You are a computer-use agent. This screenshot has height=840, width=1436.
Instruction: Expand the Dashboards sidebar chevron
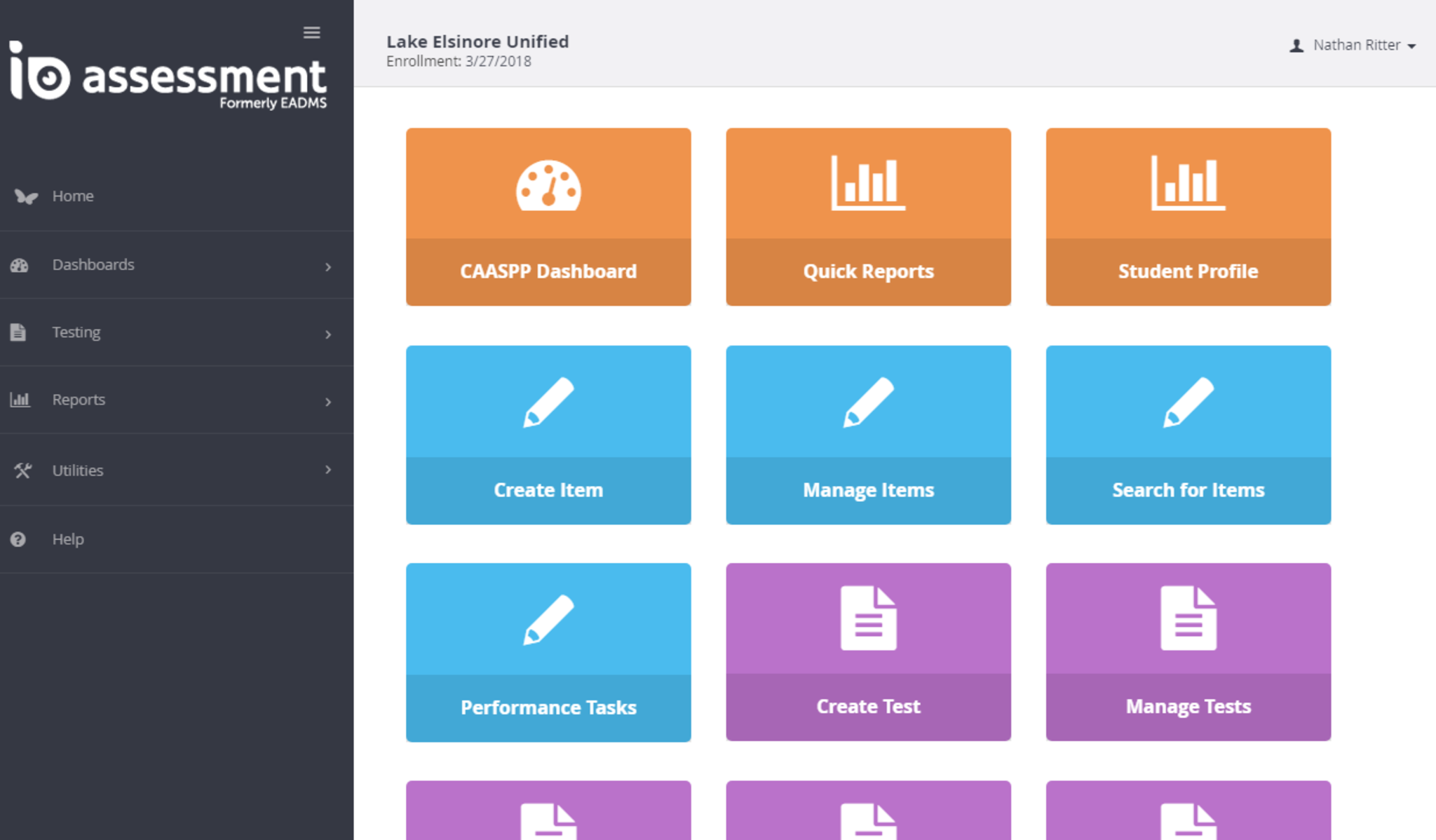pyautogui.click(x=328, y=266)
